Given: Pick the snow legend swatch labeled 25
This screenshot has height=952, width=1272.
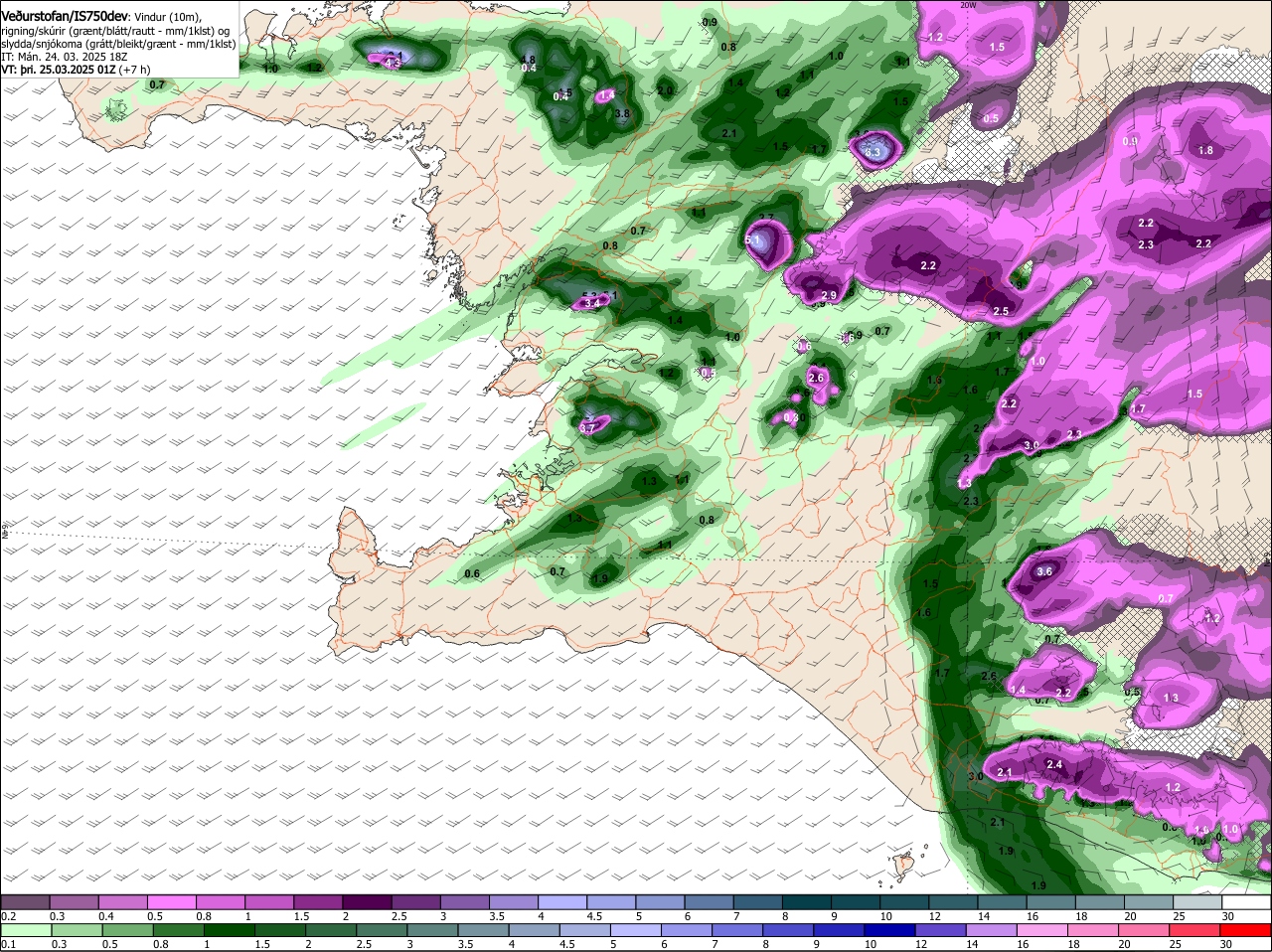Looking at the screenshot, I should [x=1196, y=902].
